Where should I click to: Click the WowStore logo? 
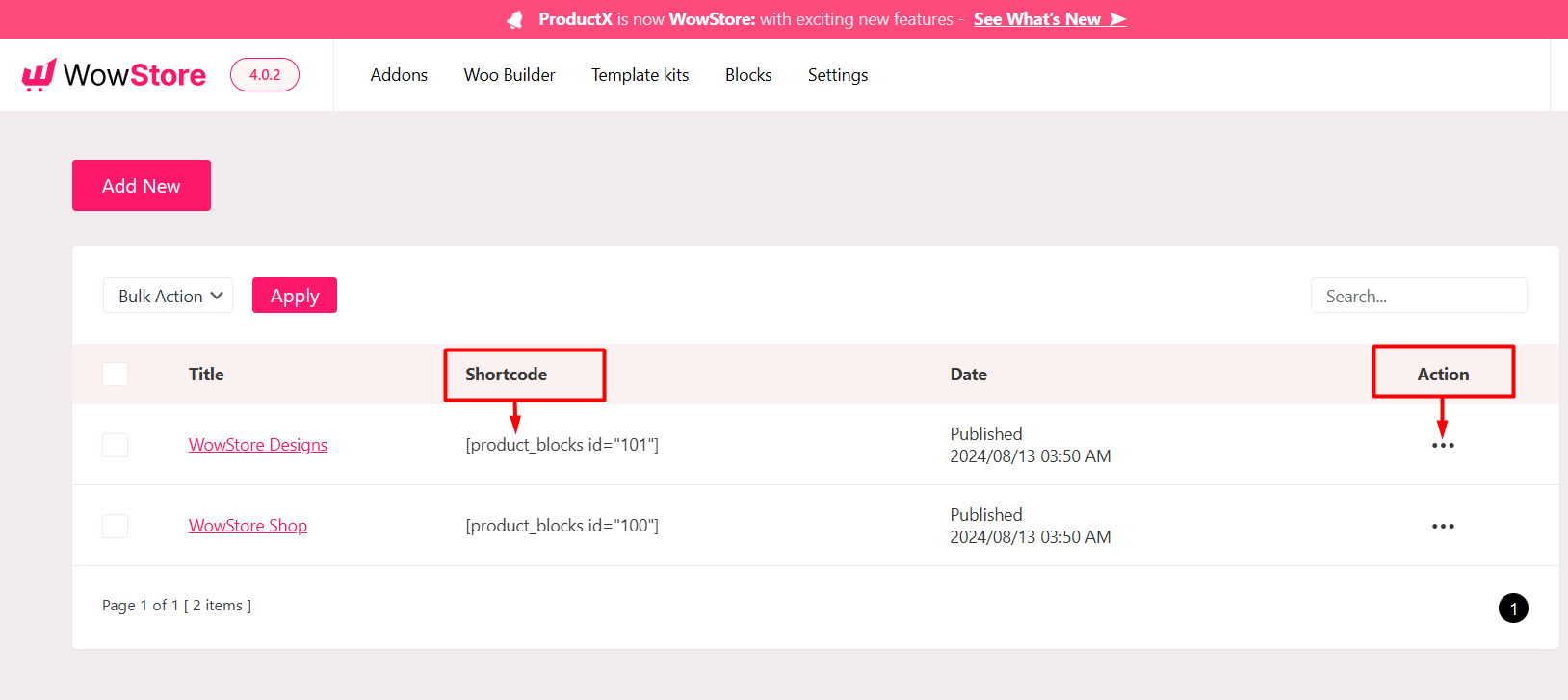pyautogui.click(x=114, y=74)
